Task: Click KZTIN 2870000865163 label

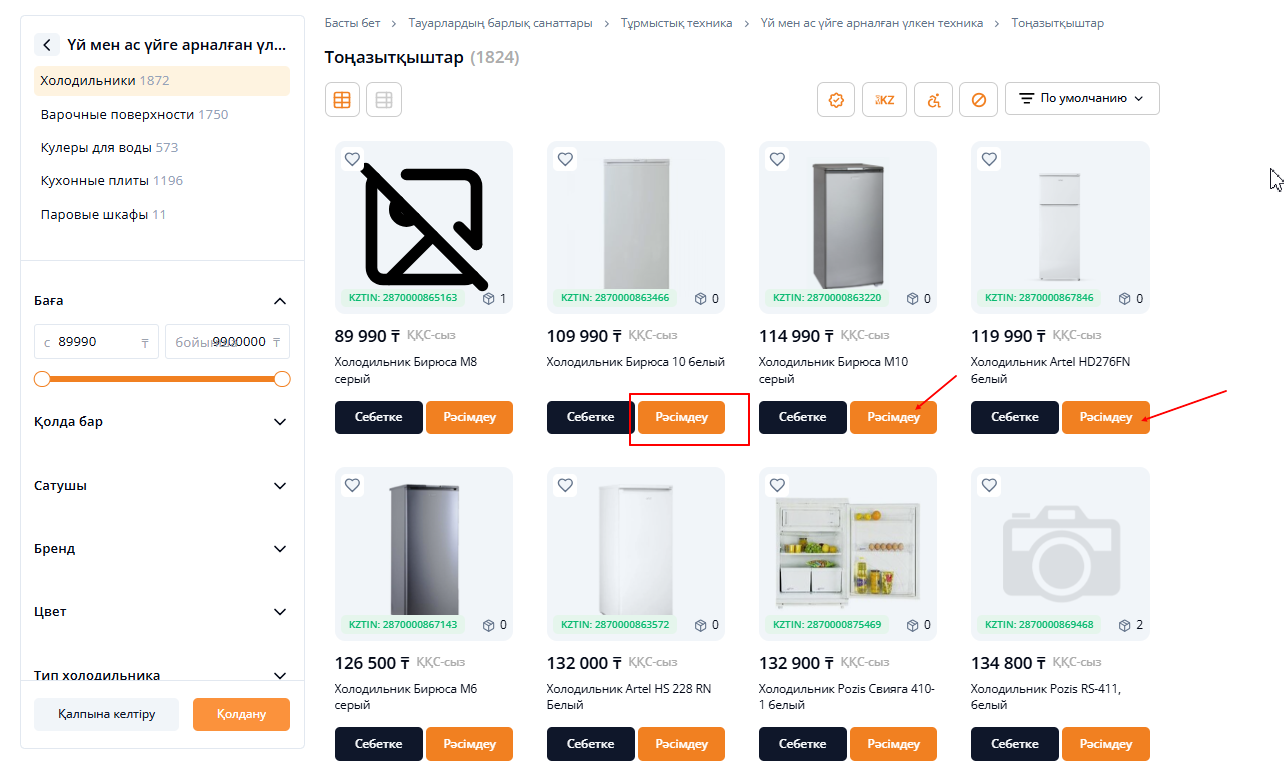Action: pos(403,298)
